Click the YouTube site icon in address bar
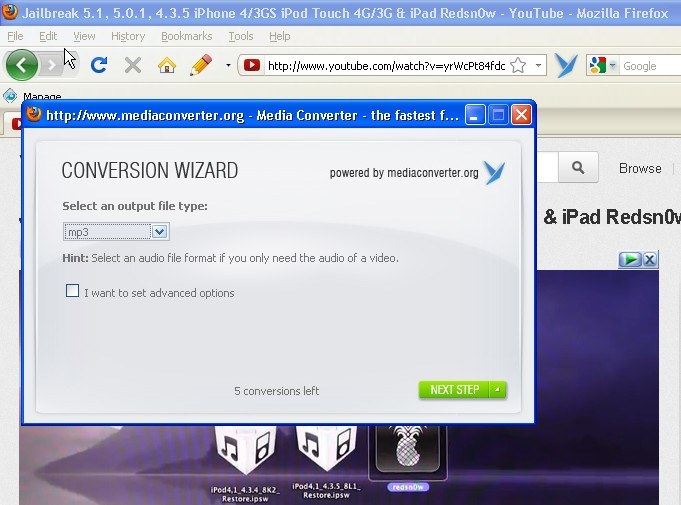The width and height of the screenshot is (681, 505). tap(252, 66)
